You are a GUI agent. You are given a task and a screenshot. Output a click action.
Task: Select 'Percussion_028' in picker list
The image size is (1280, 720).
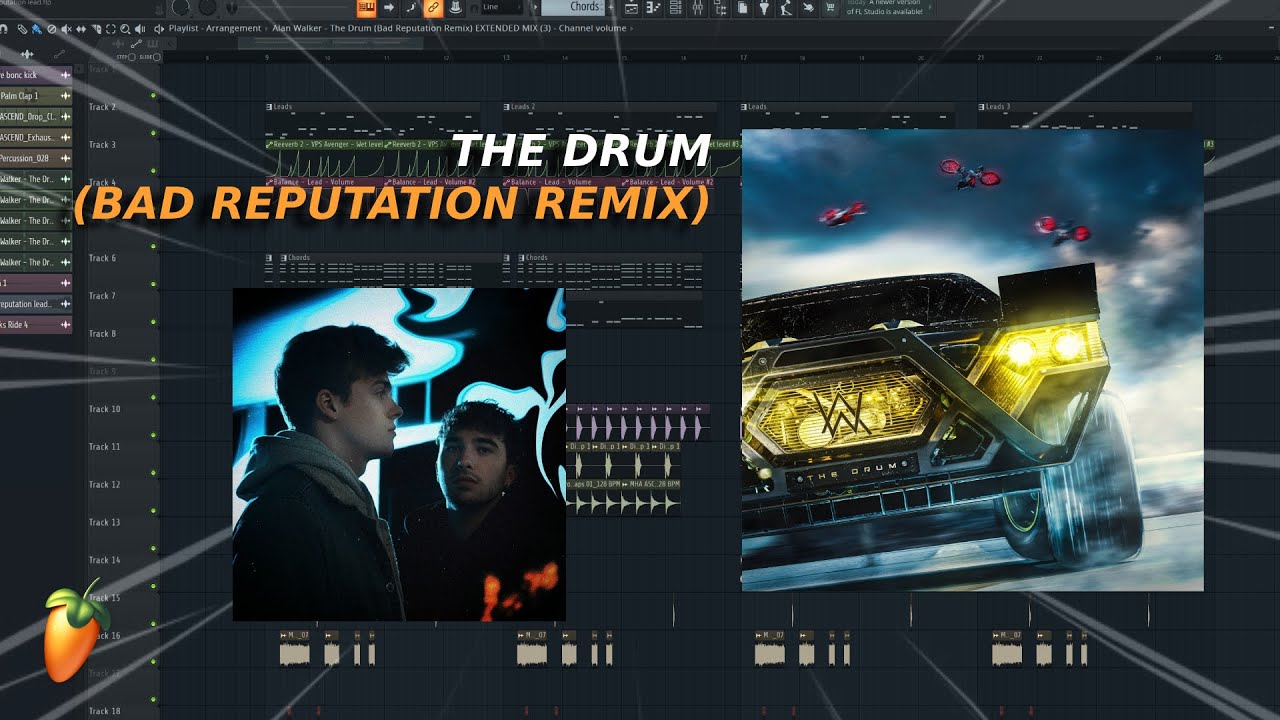click(34, 158)
